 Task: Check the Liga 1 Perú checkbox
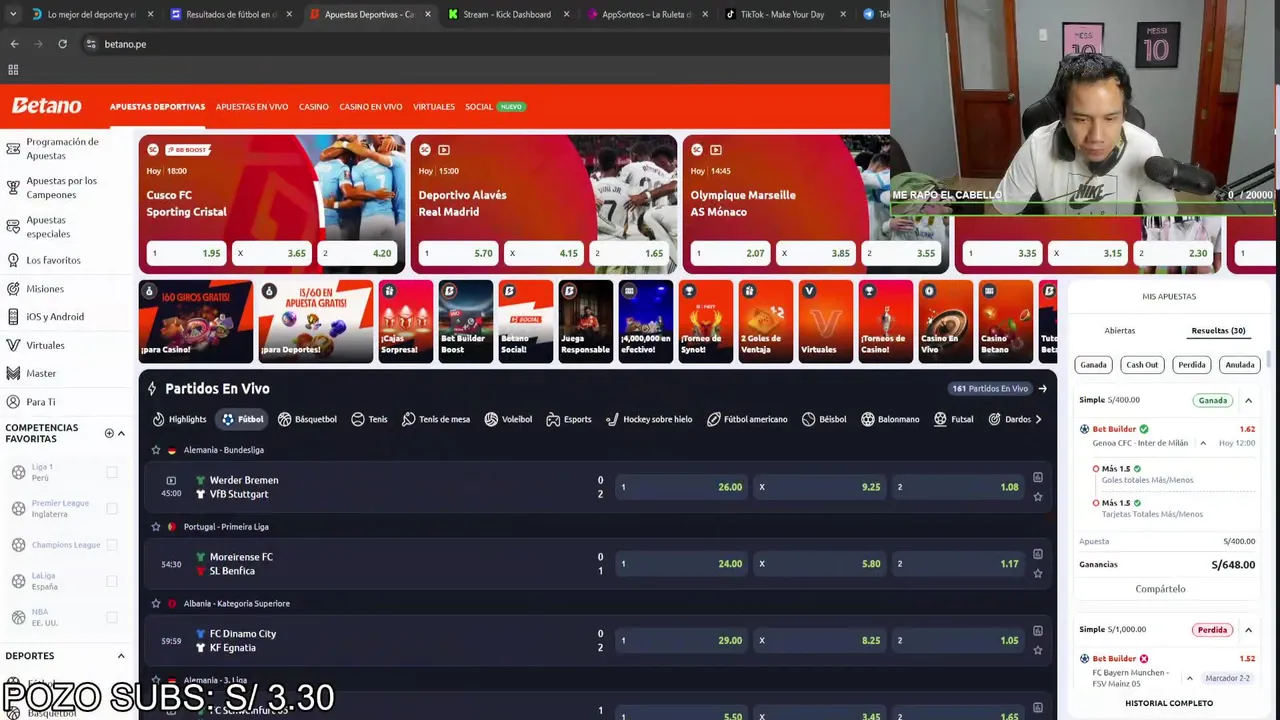tap(112, 472)
